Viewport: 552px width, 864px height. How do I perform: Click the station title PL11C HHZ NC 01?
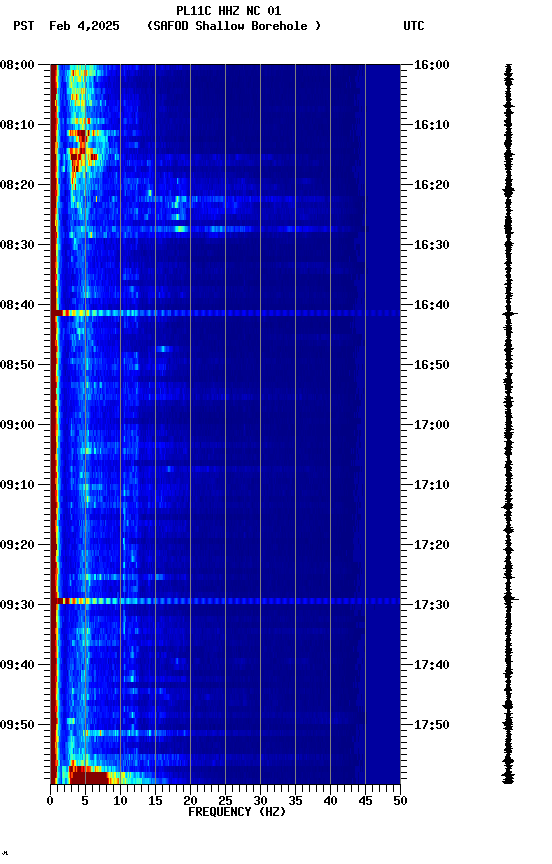tap(229, 10)
